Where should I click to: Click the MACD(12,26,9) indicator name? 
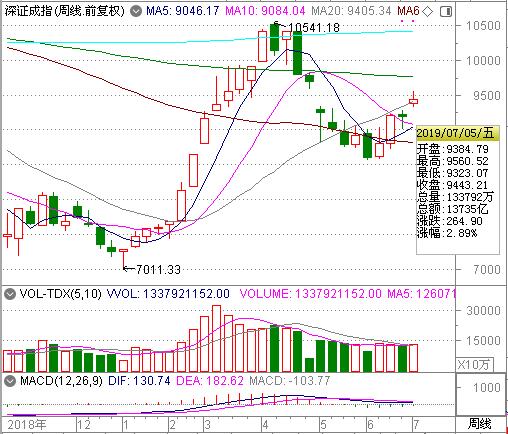click(x=61, y=381)
